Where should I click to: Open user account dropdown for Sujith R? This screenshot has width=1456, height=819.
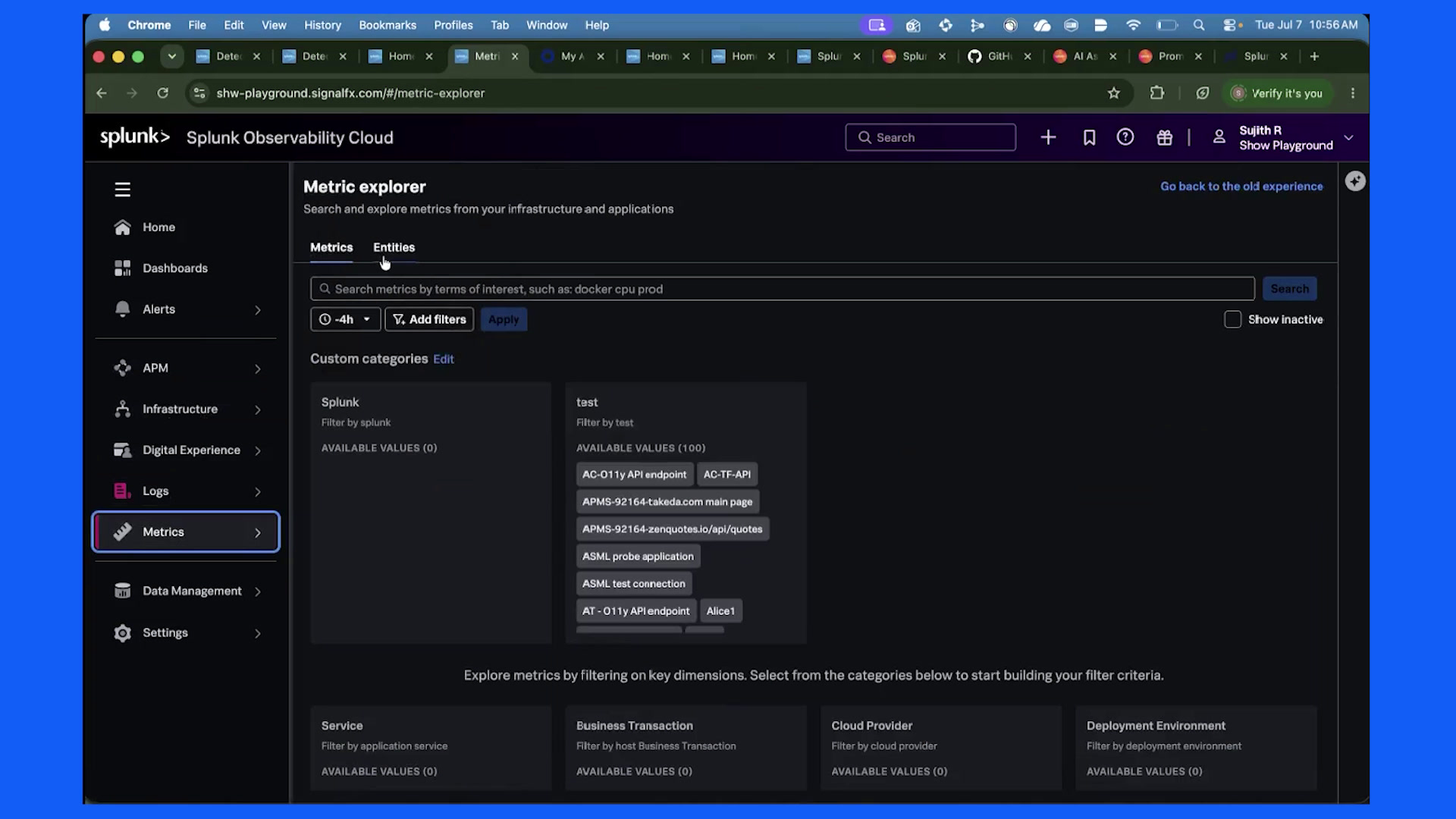[x=1282, y=138]
